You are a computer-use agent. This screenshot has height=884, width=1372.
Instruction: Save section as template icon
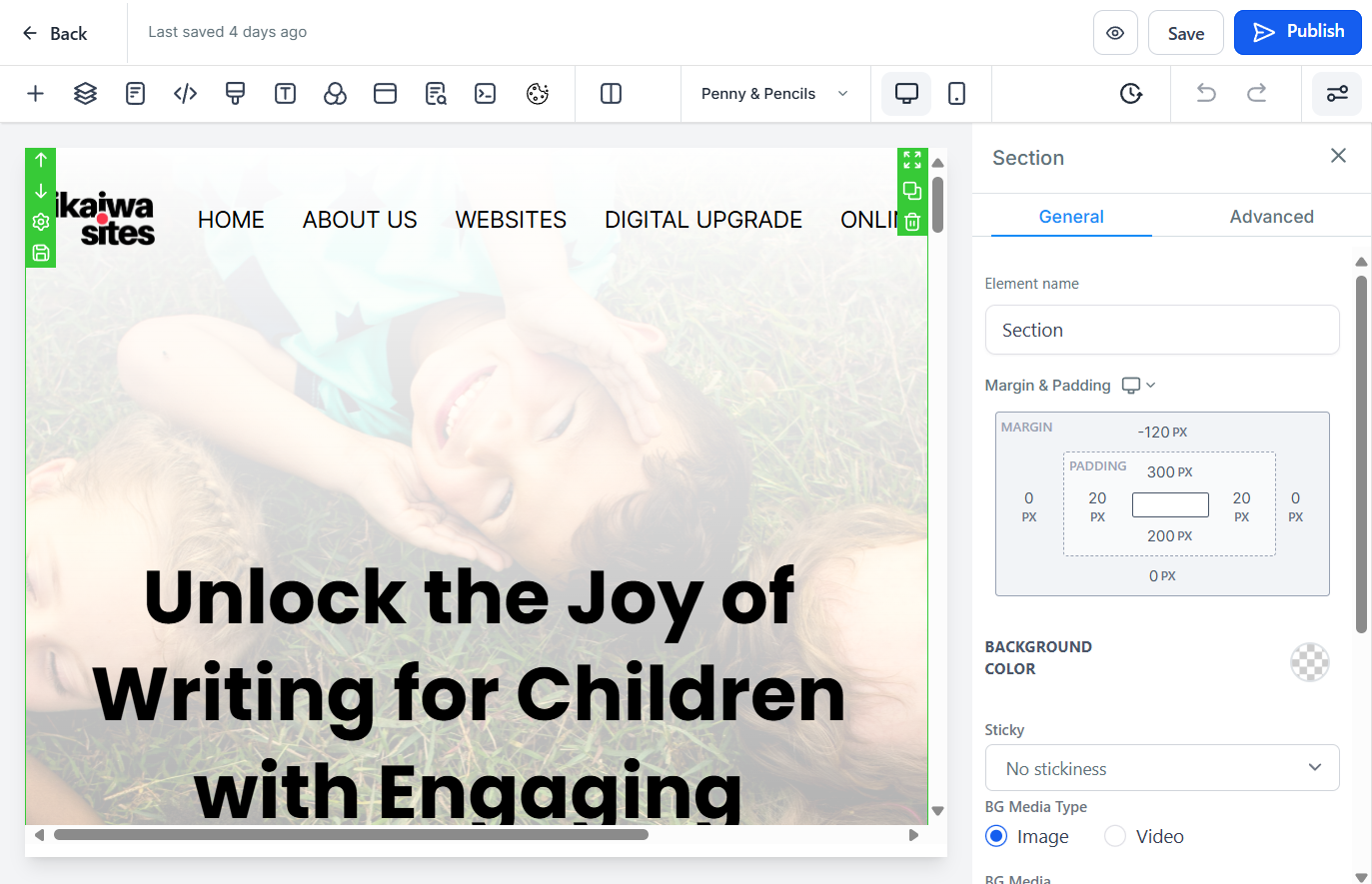41,253
